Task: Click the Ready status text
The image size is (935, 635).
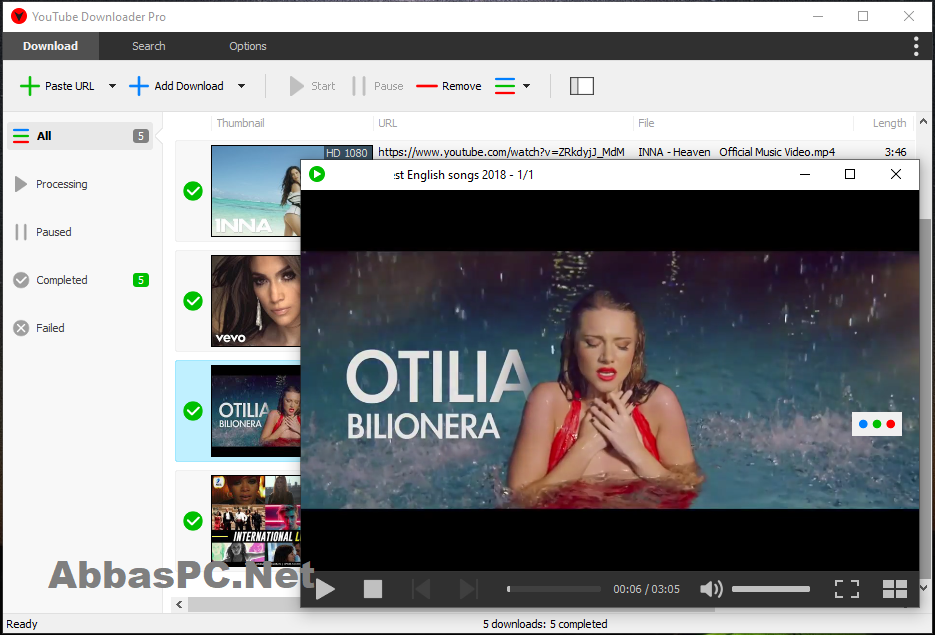Action: (x=22, y=624)
